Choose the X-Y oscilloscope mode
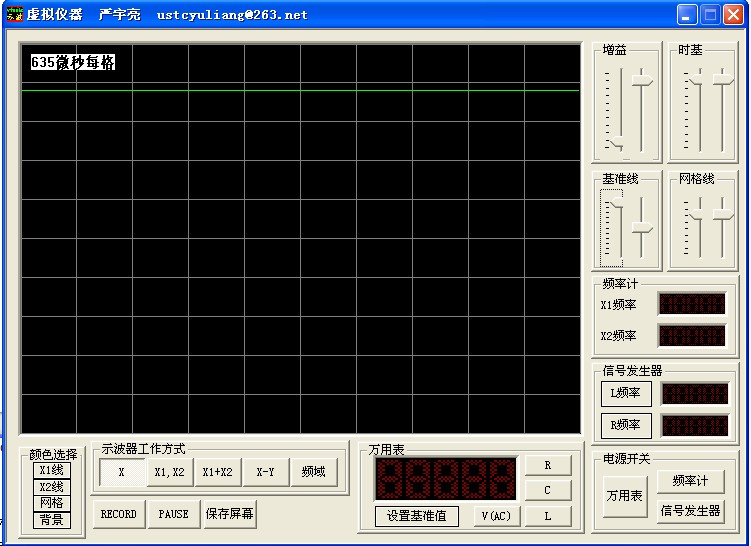The width and height of the screenshot is (751, 546). pos(265,472)
